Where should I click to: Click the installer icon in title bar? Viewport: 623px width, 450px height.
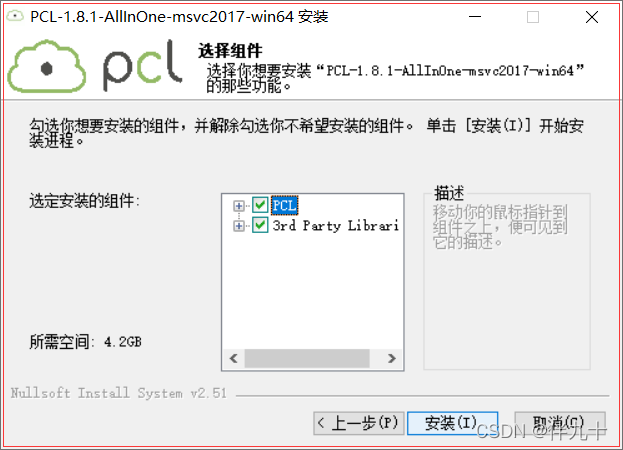[15, 16]
